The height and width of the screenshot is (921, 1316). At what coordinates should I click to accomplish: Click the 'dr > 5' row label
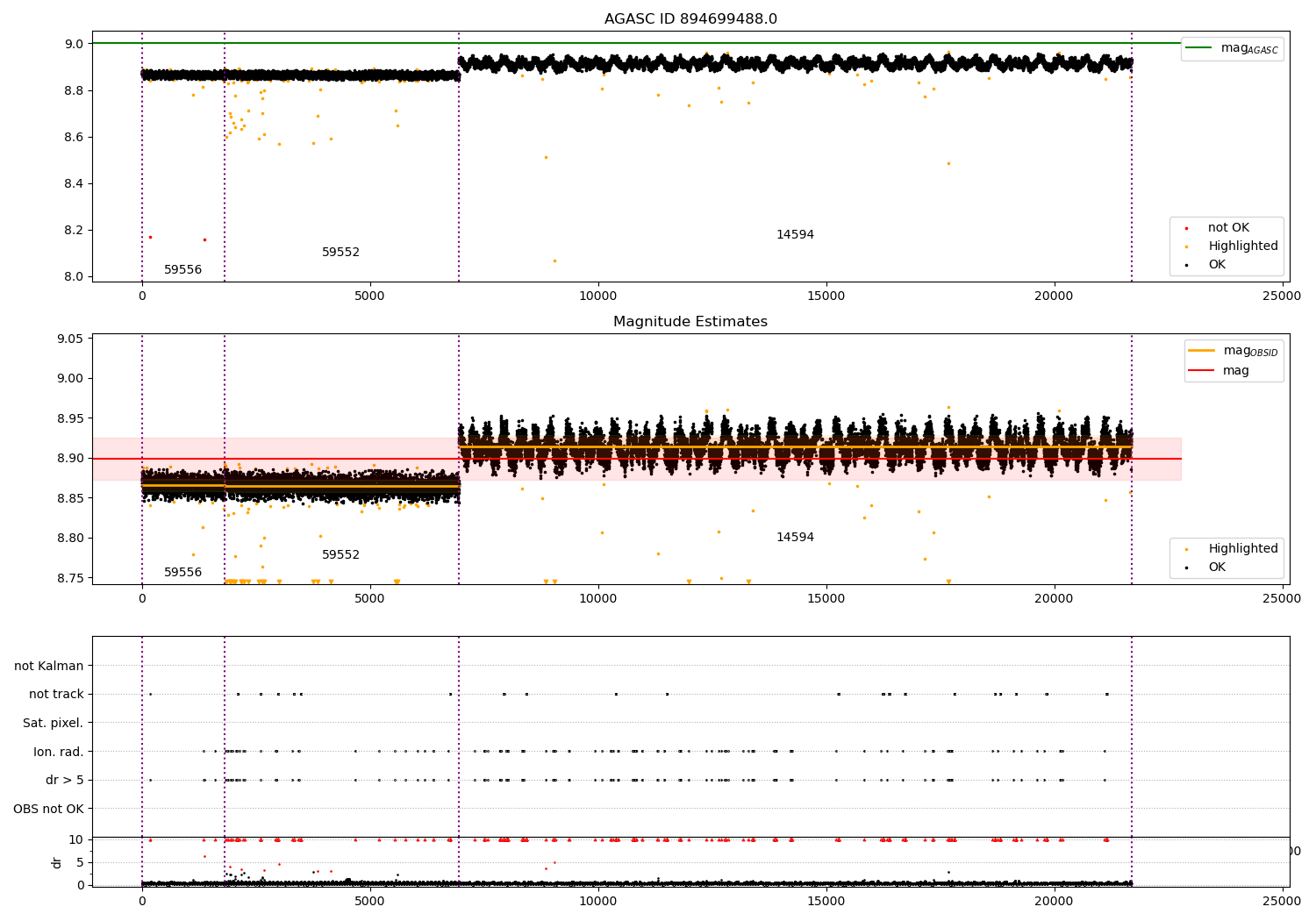pos(65,781)
